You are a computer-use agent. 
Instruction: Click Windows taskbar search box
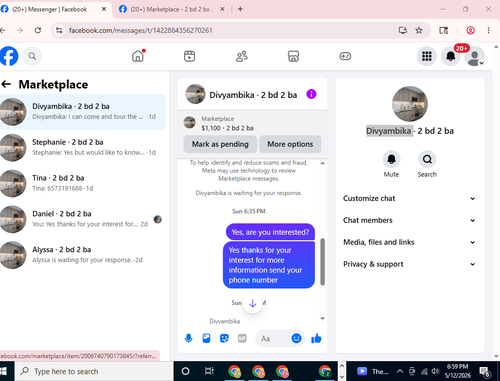tap(93, 371)
